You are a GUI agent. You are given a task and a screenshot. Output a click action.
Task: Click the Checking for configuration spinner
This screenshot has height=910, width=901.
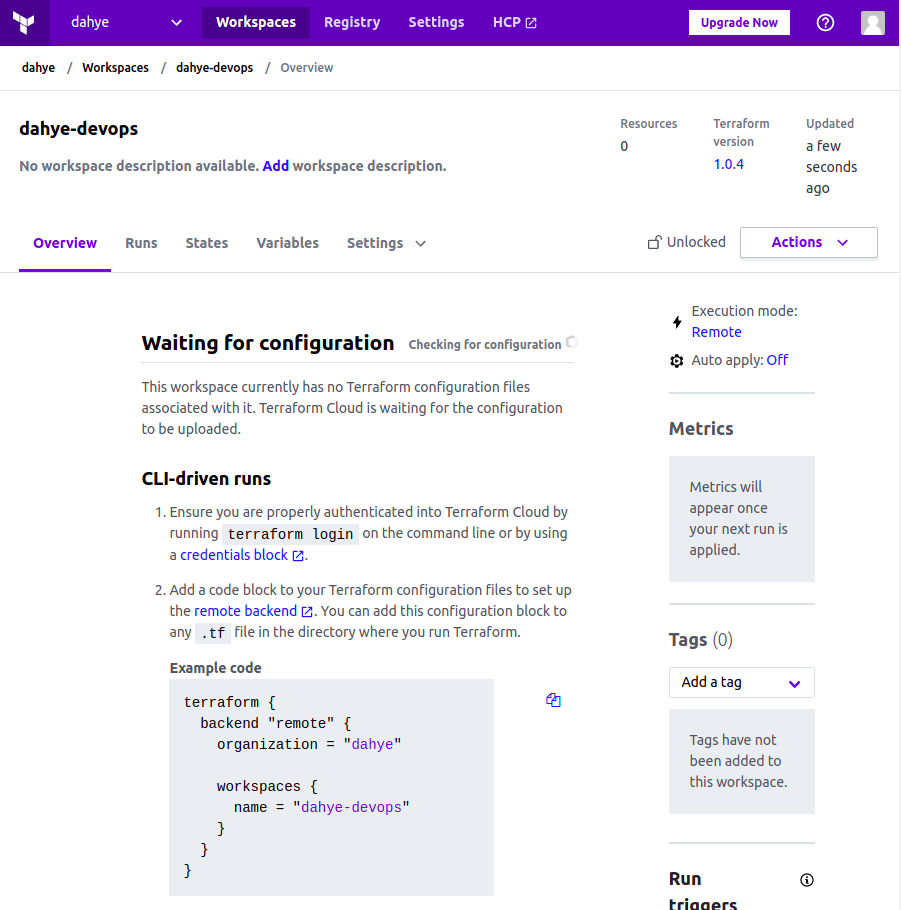click(x=572, y=342)
